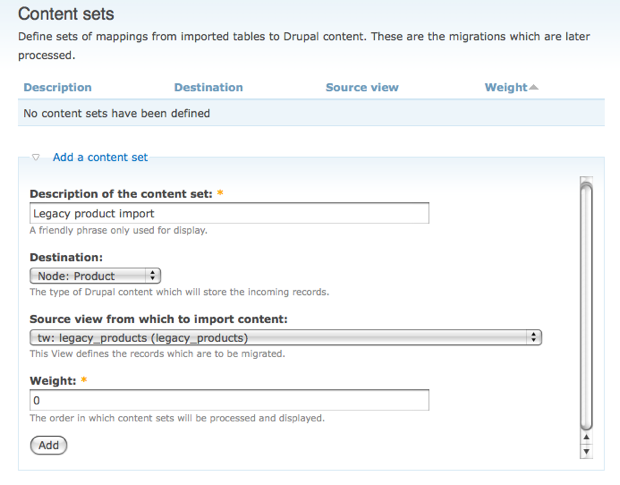
Task: Click the fieldset vertical scrollbar thumb
Action: tap(586, 306)
